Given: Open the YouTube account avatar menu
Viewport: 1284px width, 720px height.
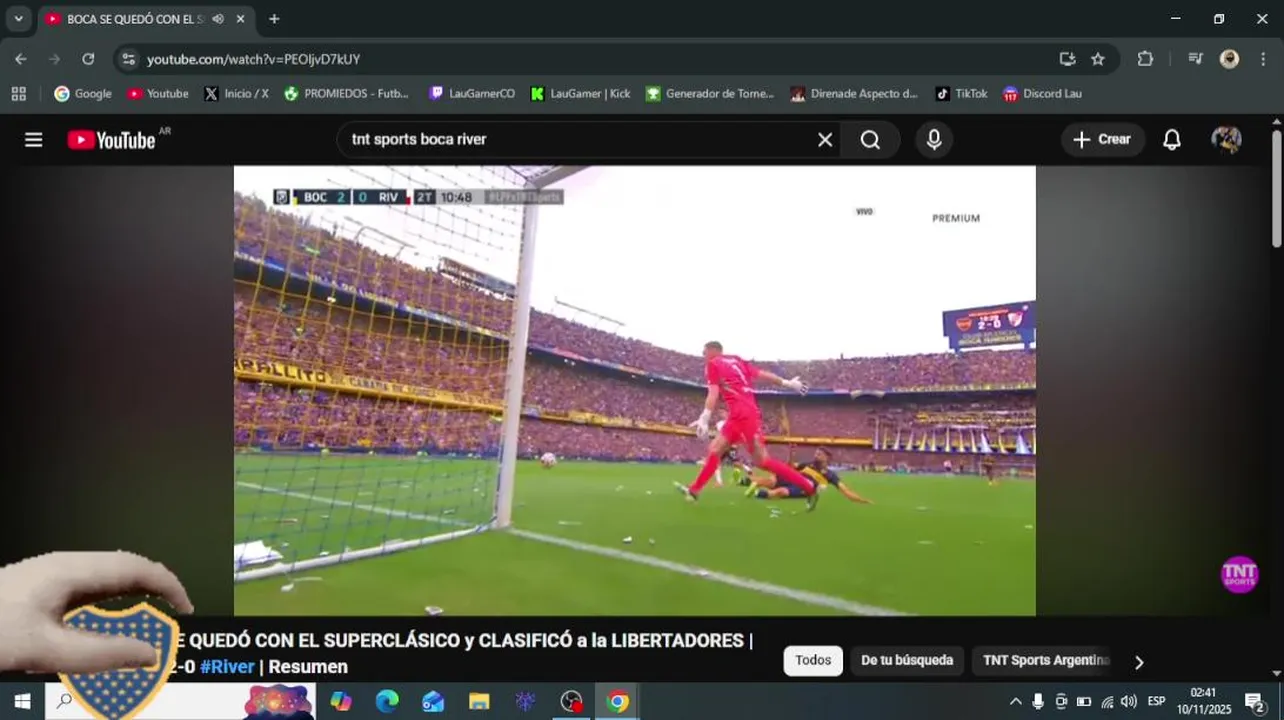Looking at the screenshot, I should (1226, 140).
